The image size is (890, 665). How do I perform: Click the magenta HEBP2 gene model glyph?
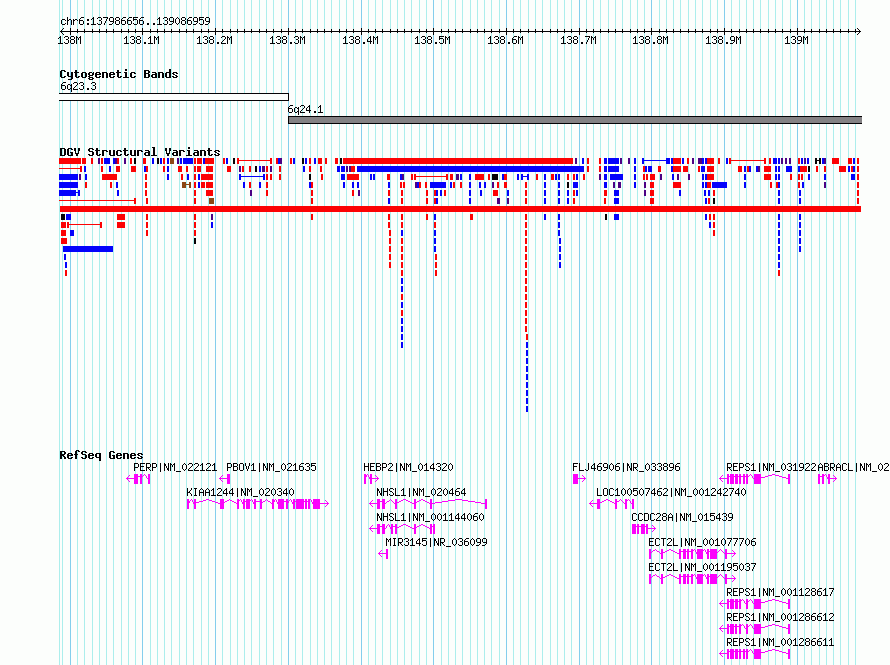(x=371, y=479)
